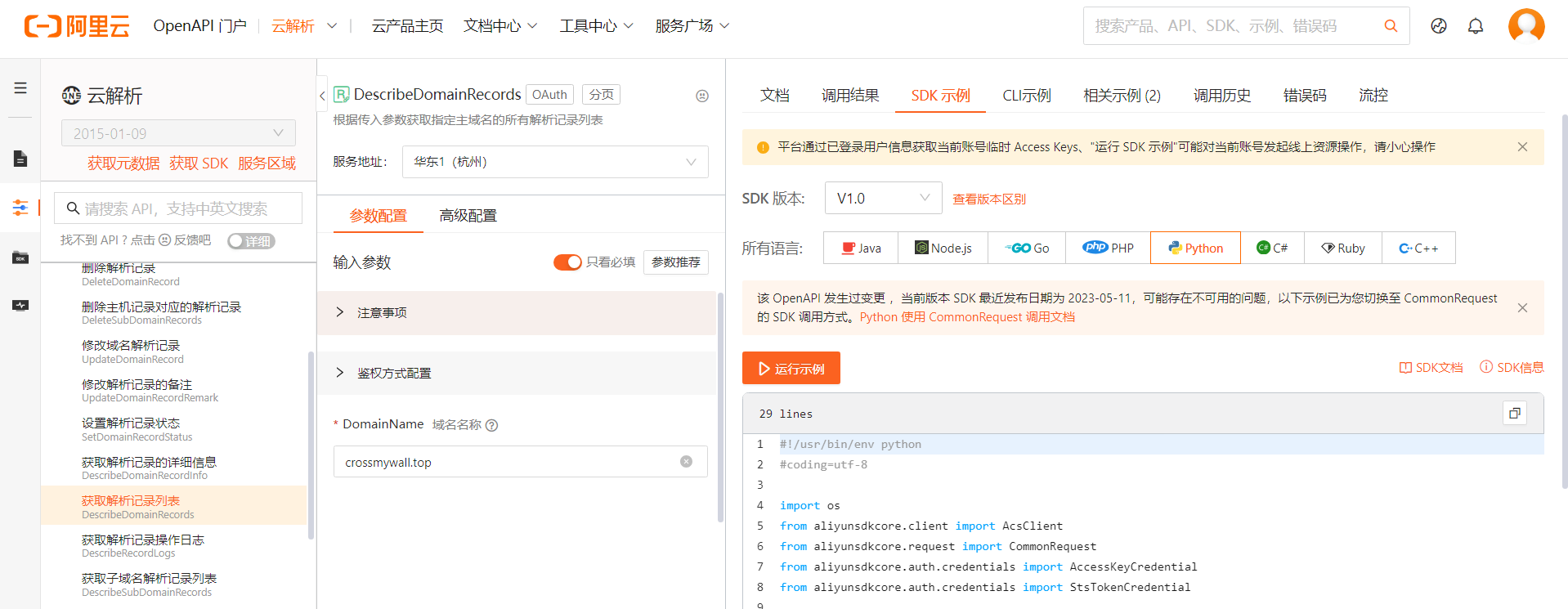
Task: Click the DomainName help question icon
Action: click(491, 425)
